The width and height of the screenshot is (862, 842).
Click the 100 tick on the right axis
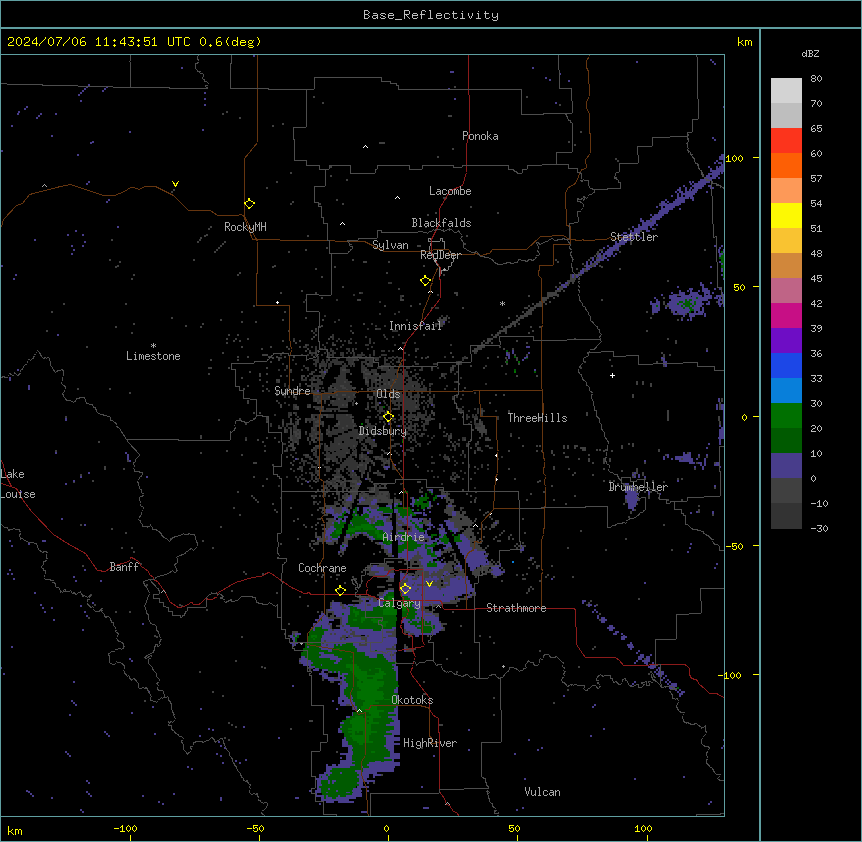coord(734,158)
